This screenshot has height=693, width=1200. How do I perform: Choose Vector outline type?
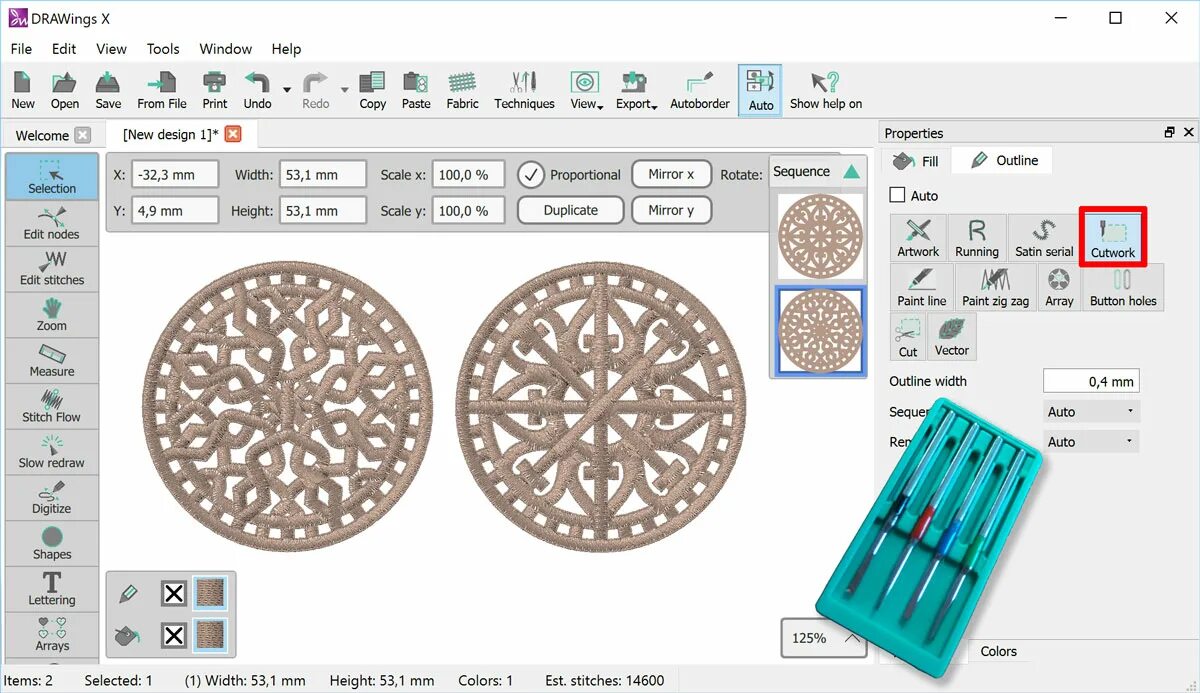point(952,337)
